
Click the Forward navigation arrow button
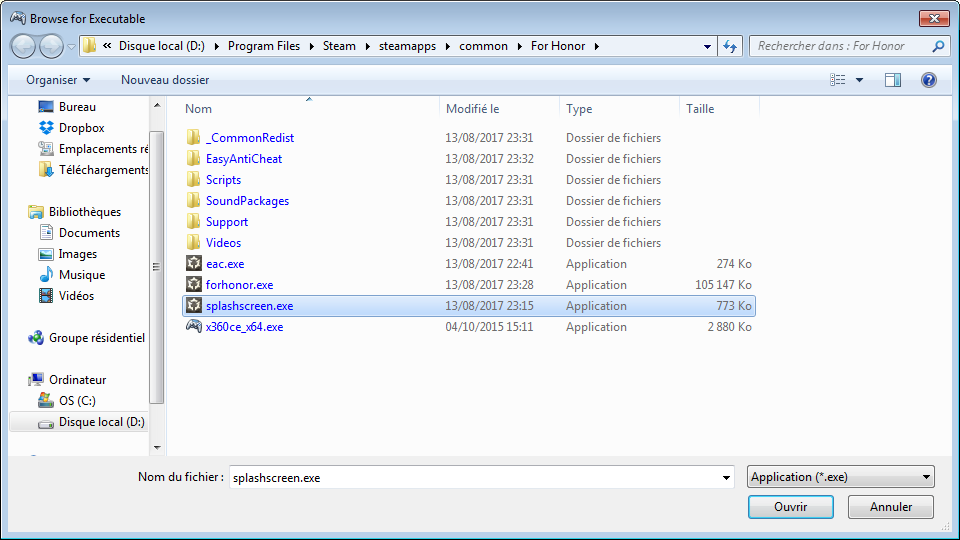coord(51,47)
